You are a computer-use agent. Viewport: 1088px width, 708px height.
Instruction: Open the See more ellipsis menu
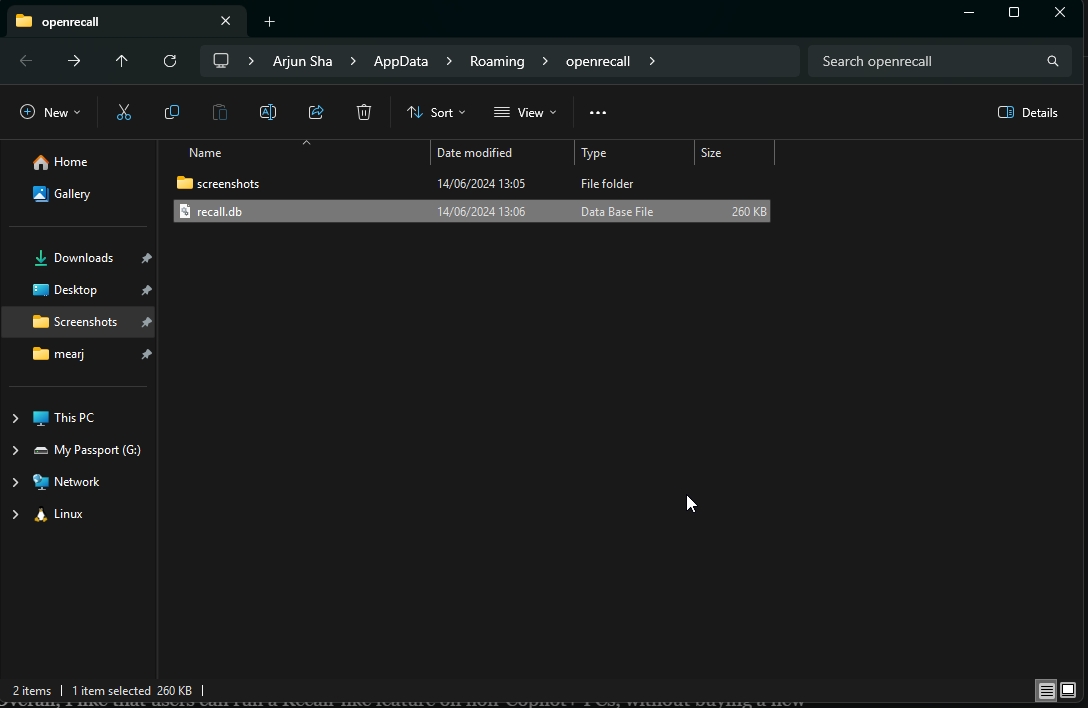click(598, 112)
